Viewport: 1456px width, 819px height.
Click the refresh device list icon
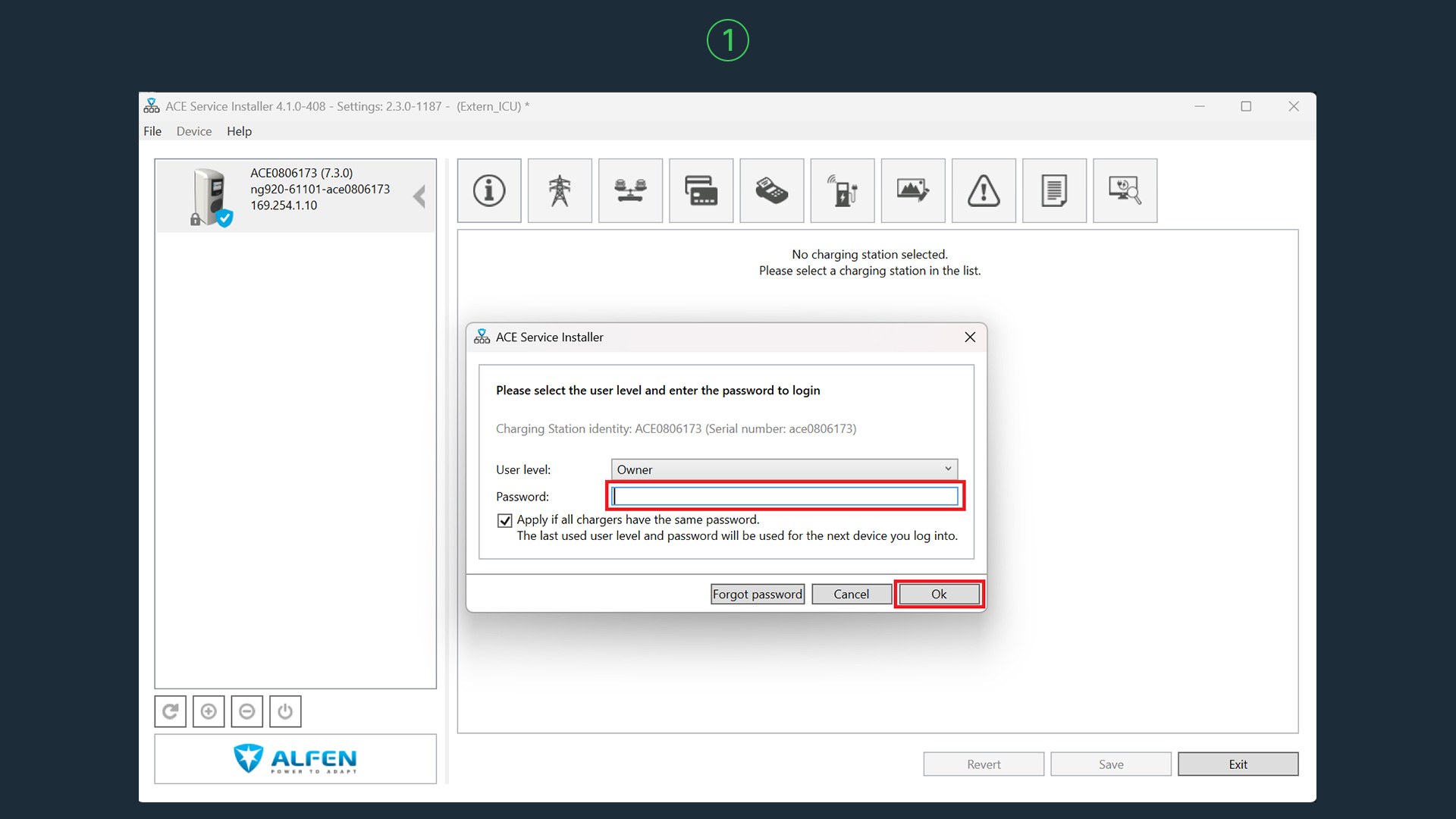(x=171, y=711)
